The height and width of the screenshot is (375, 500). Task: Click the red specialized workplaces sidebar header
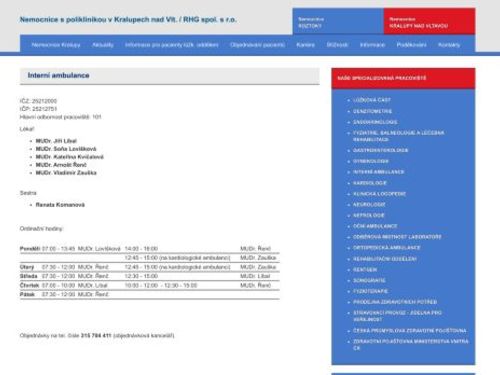click(x=403, y=78)
